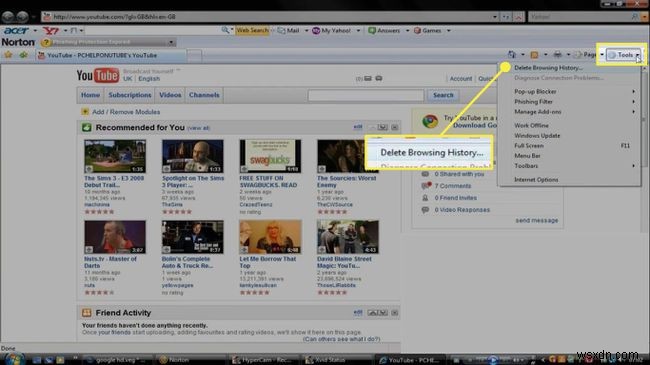Click the Yahoo Y! logo icon

click(51, 30)
